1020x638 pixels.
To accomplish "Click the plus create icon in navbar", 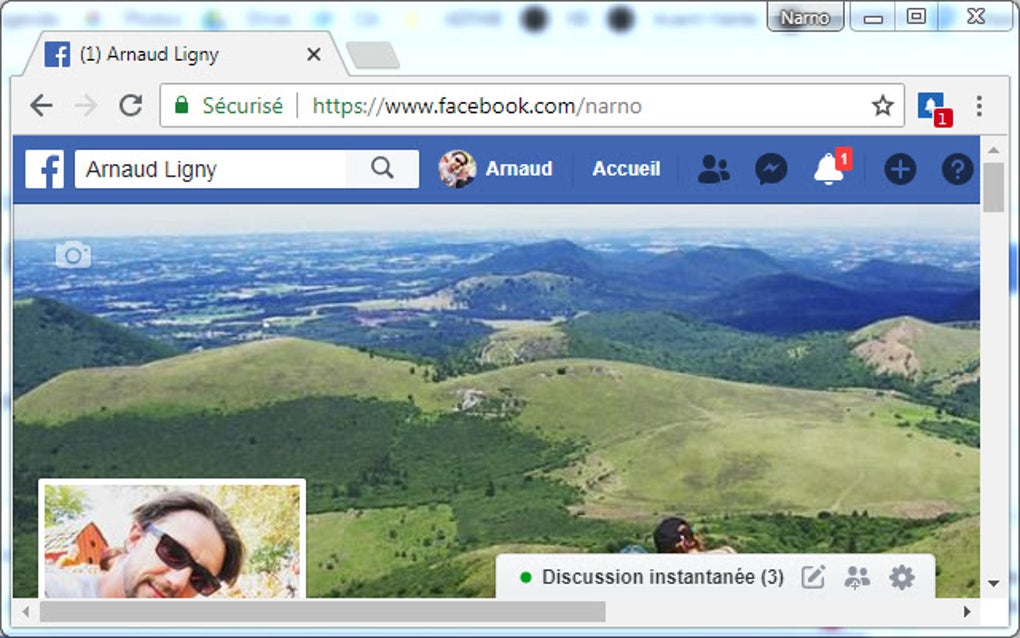I will [x=898, y=169].
